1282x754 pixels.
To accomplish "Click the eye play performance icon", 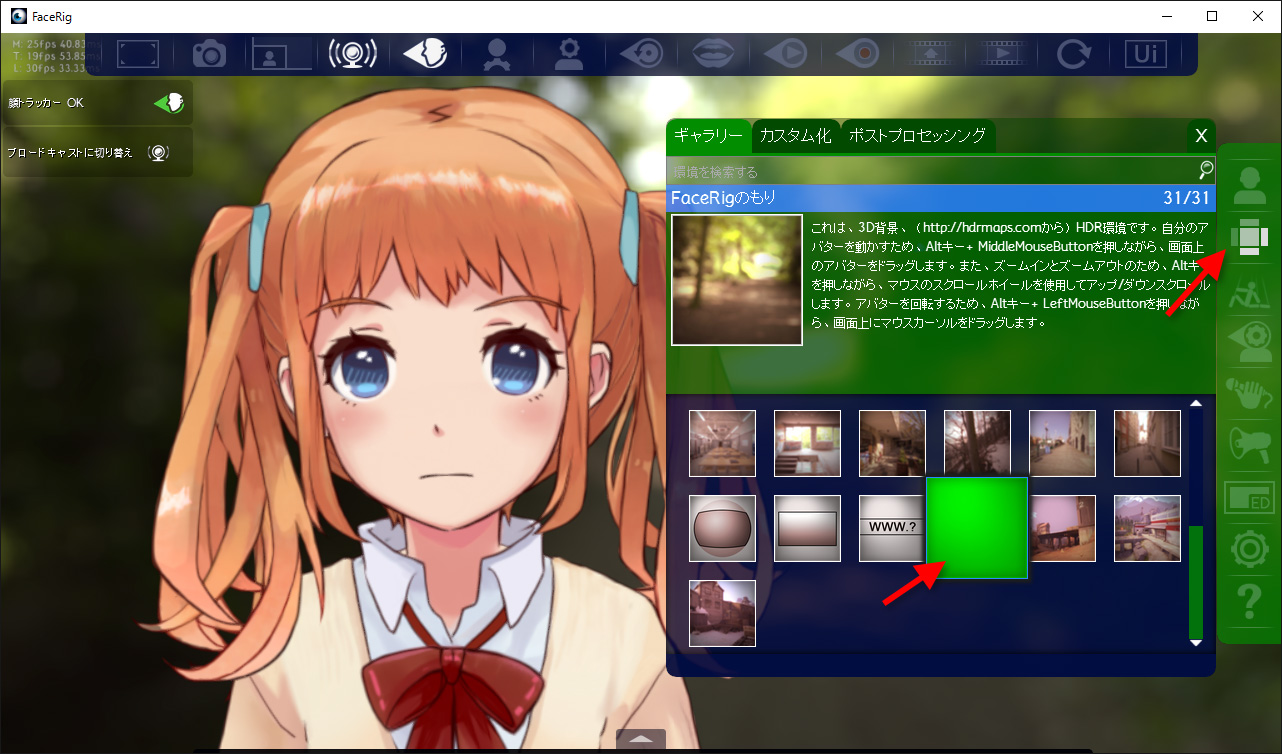I will coord(784,53).
